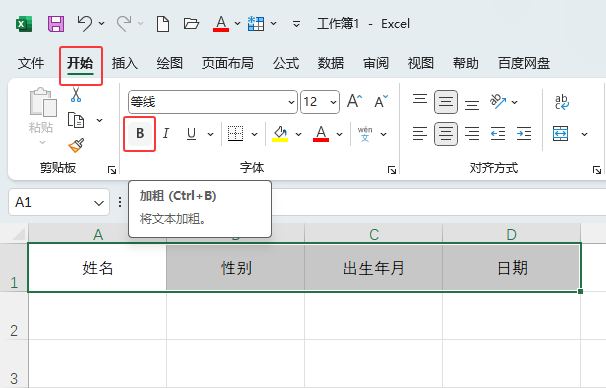Click the Open folder icon
This screenshot has height=388, width=606.
[191, 24]
